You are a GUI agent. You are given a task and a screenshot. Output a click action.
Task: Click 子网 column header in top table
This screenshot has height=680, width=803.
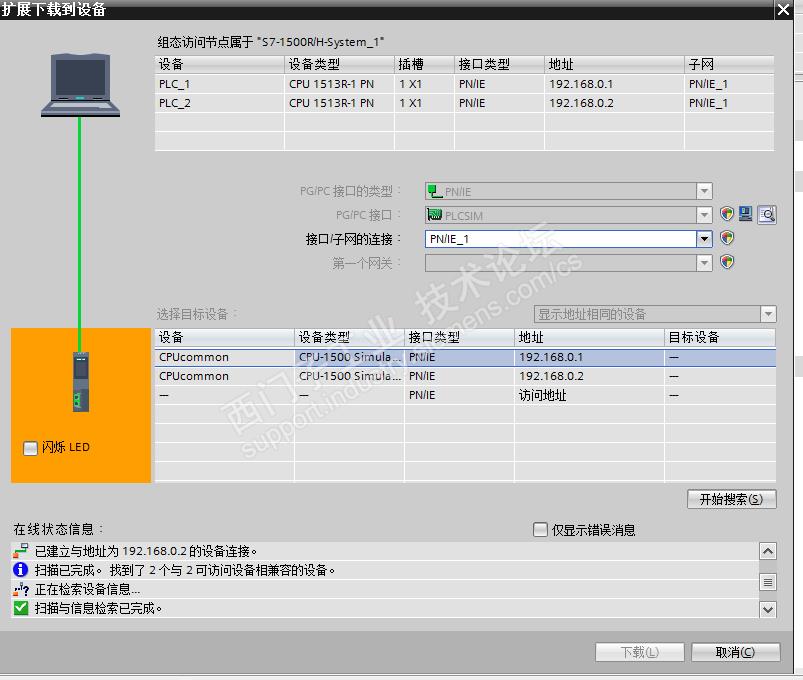[x=729, y=65]
